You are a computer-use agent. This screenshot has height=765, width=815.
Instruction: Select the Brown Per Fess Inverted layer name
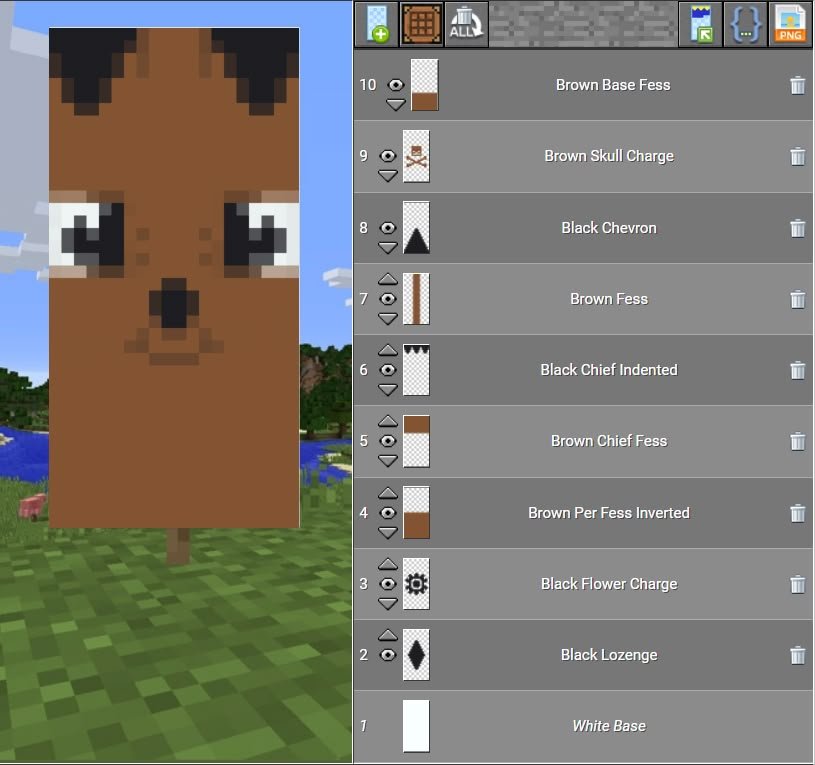pyautogui.click(x=608, y=513)
